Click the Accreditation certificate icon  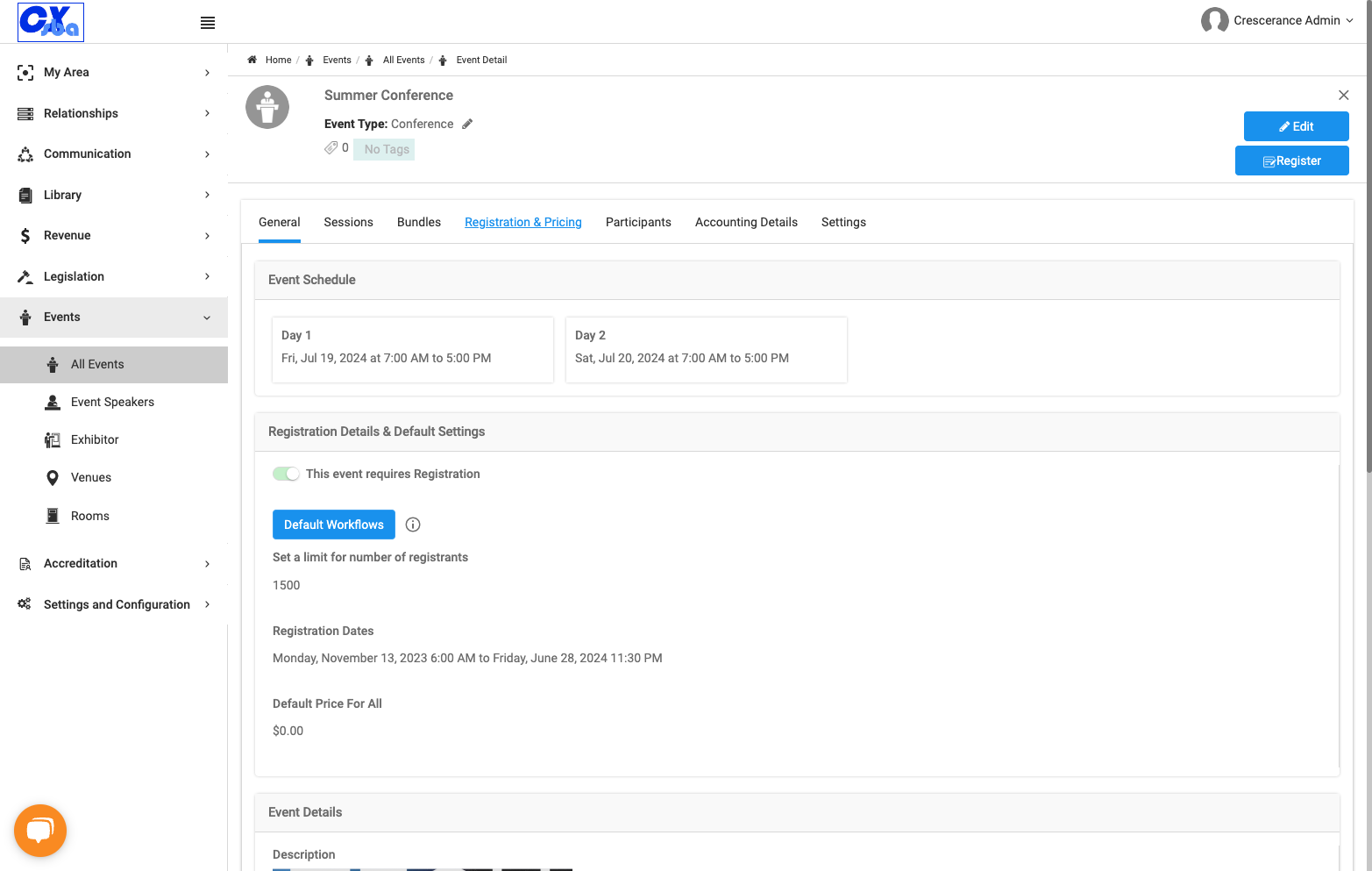[25, 564]
